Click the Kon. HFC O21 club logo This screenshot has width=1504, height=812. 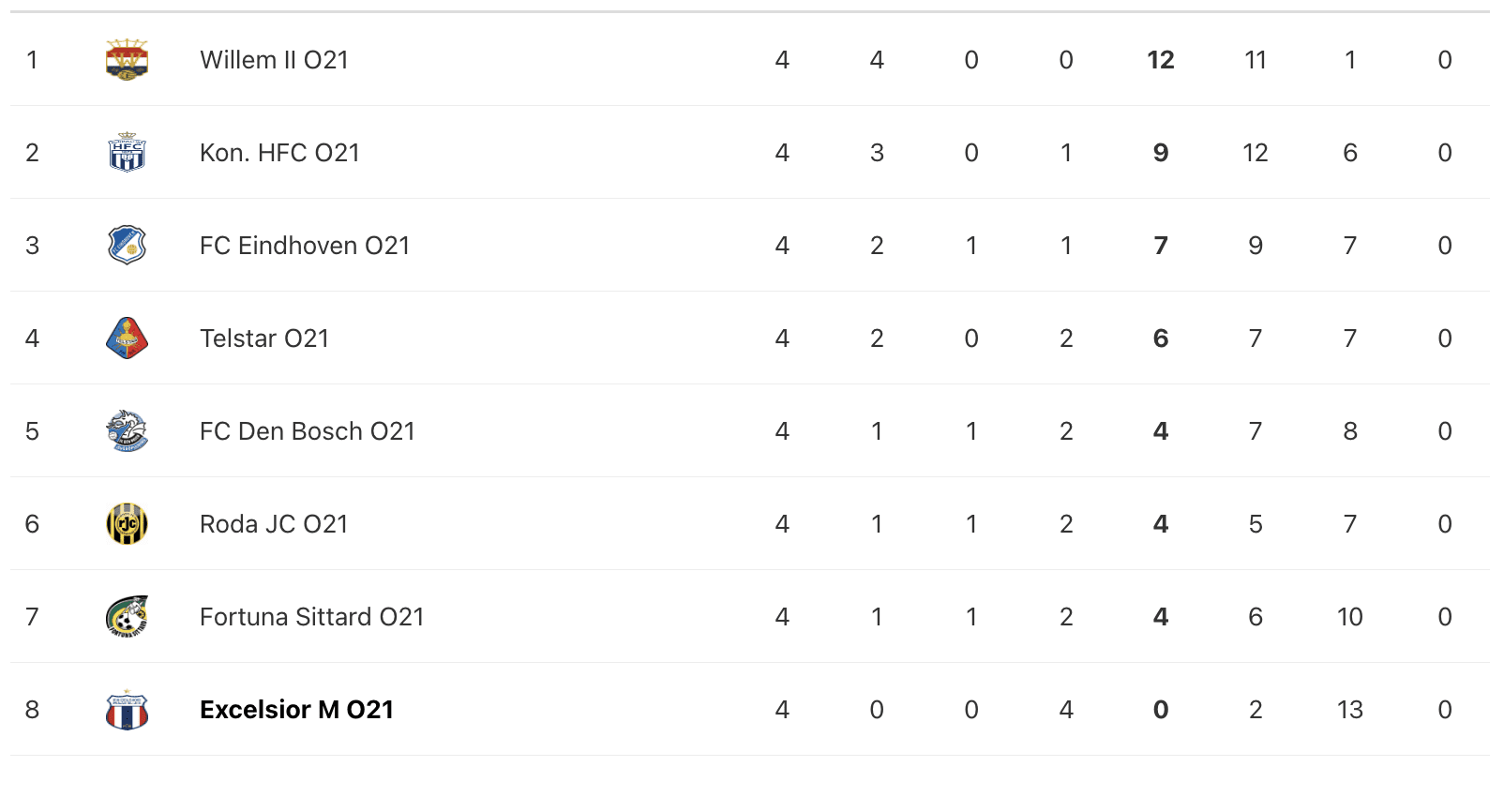coord(127,153)
